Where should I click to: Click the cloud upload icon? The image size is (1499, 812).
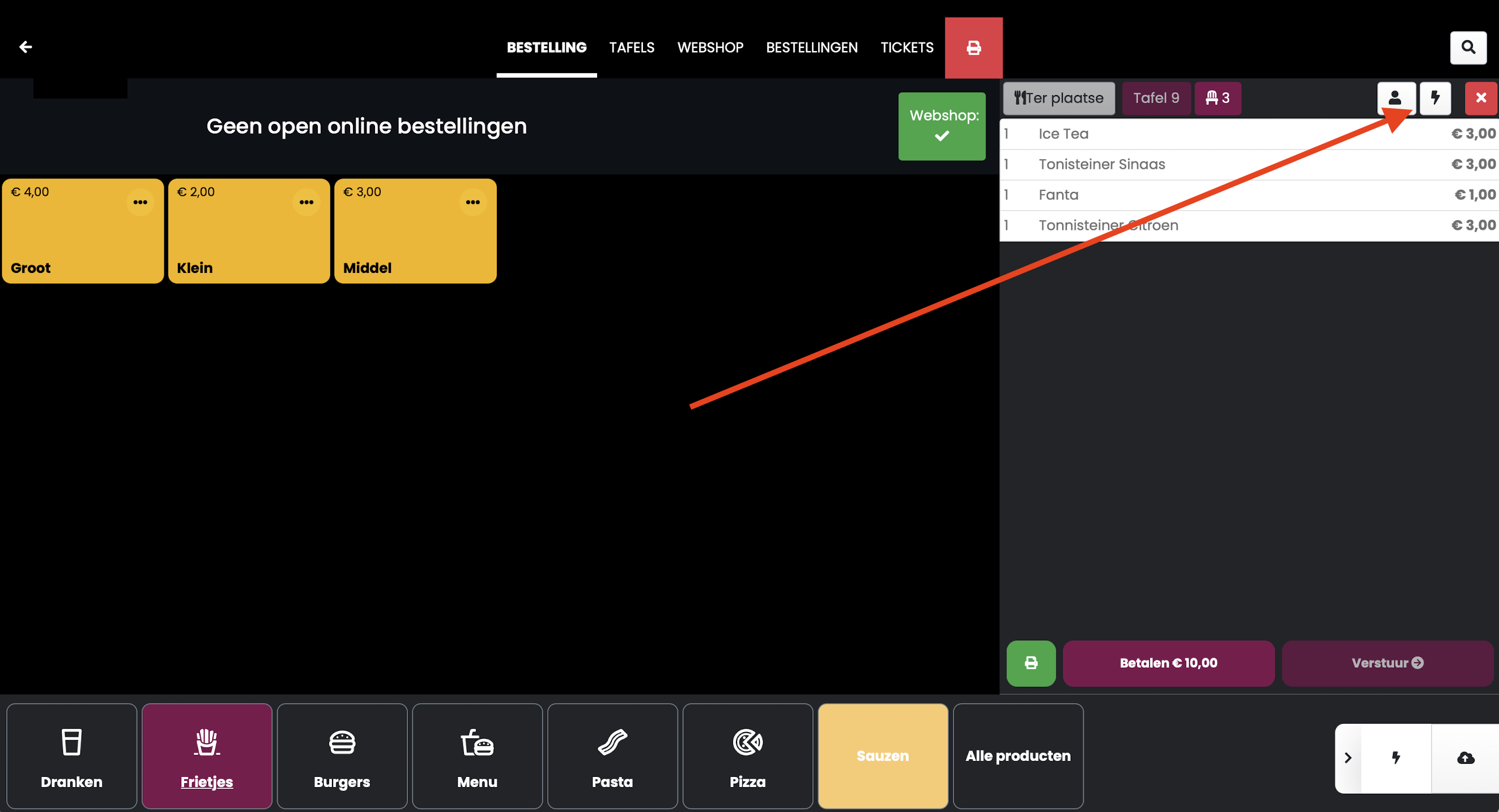(x=1465, y=757)
